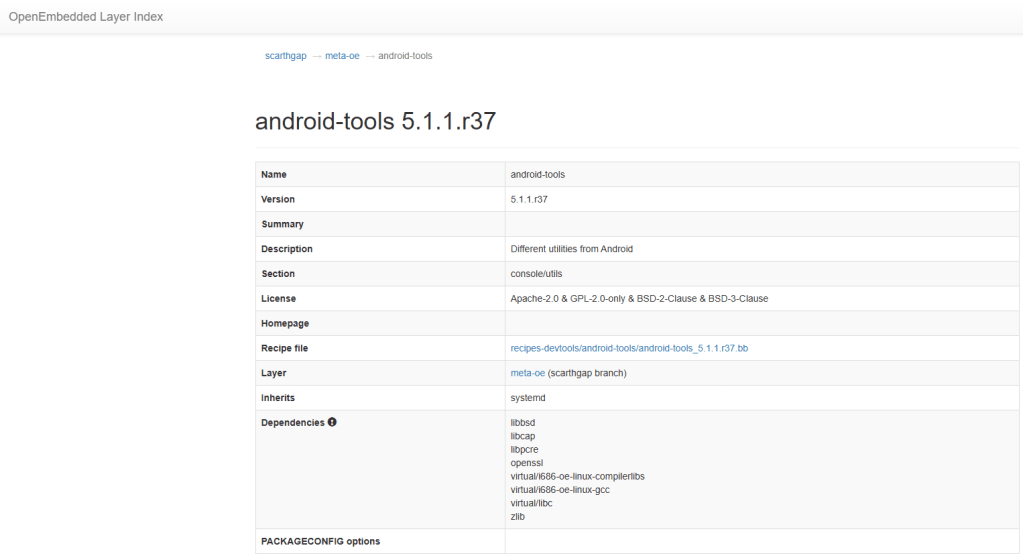Image resolution: width=1023 pixels, height=560 pixels.
Task: Click virtual/libc in the dependencies list
Action: coord(531,503)
